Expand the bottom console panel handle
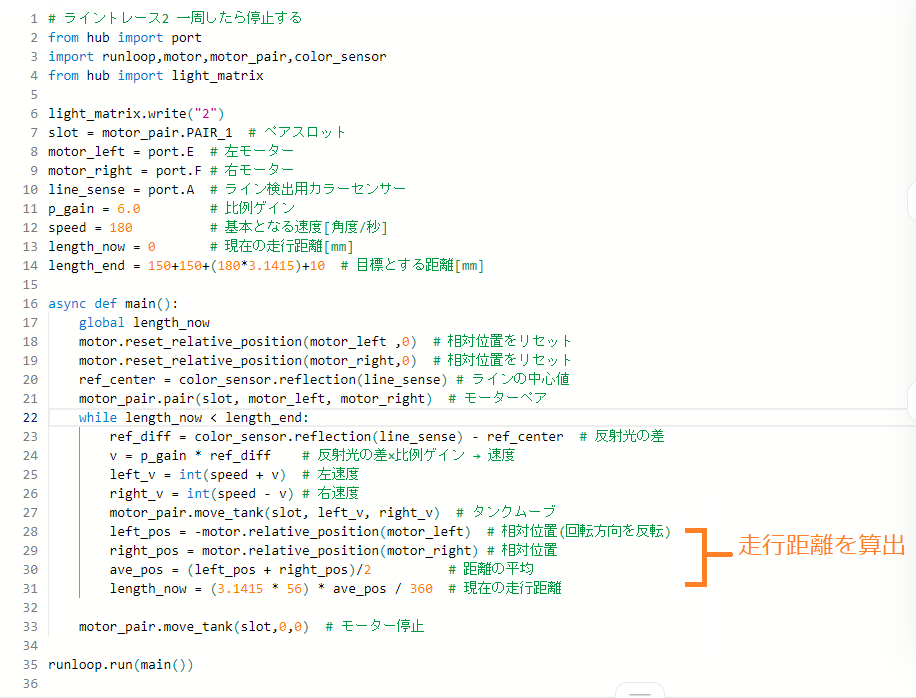This screenshot has height=698, width=916. 640,691
